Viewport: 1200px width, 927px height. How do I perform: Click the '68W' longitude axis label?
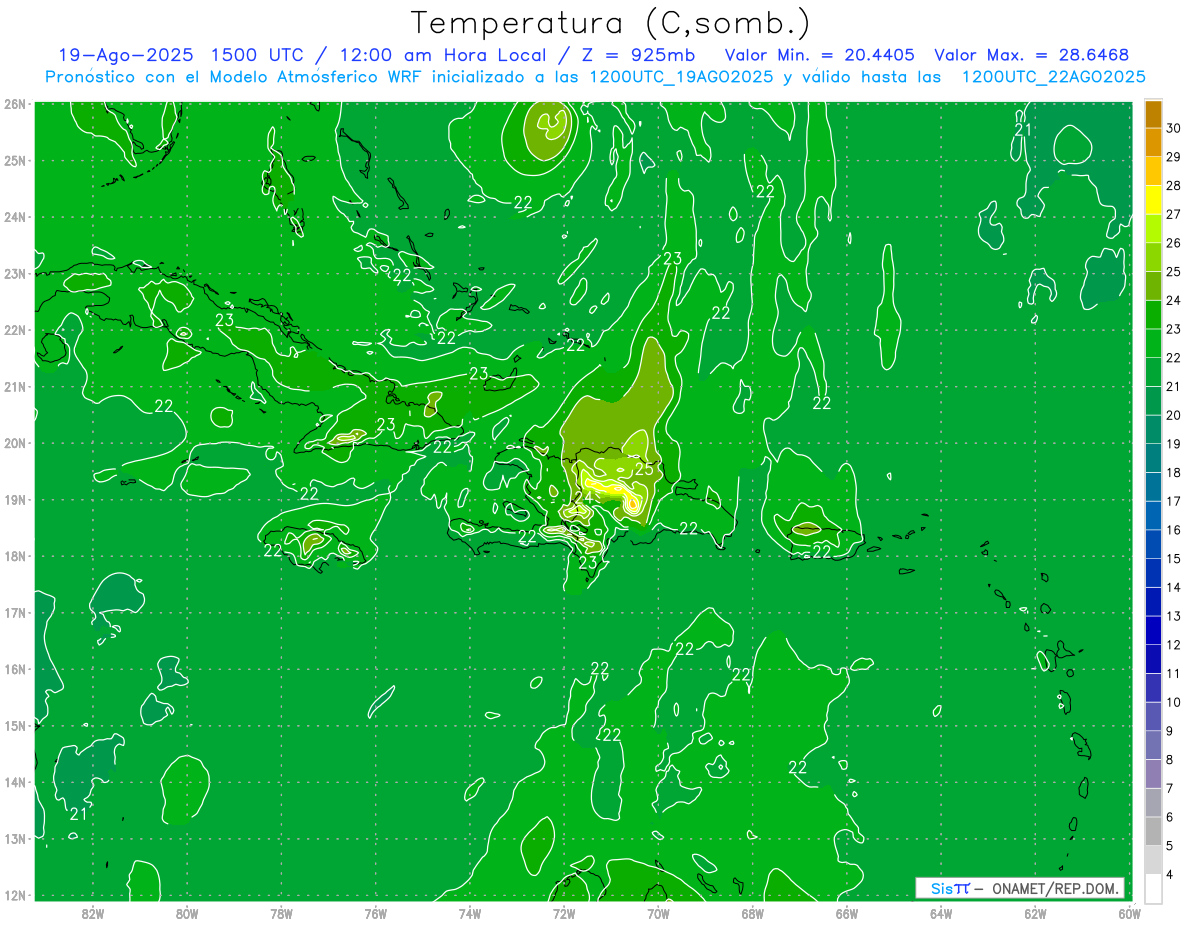tap(753, 913)
